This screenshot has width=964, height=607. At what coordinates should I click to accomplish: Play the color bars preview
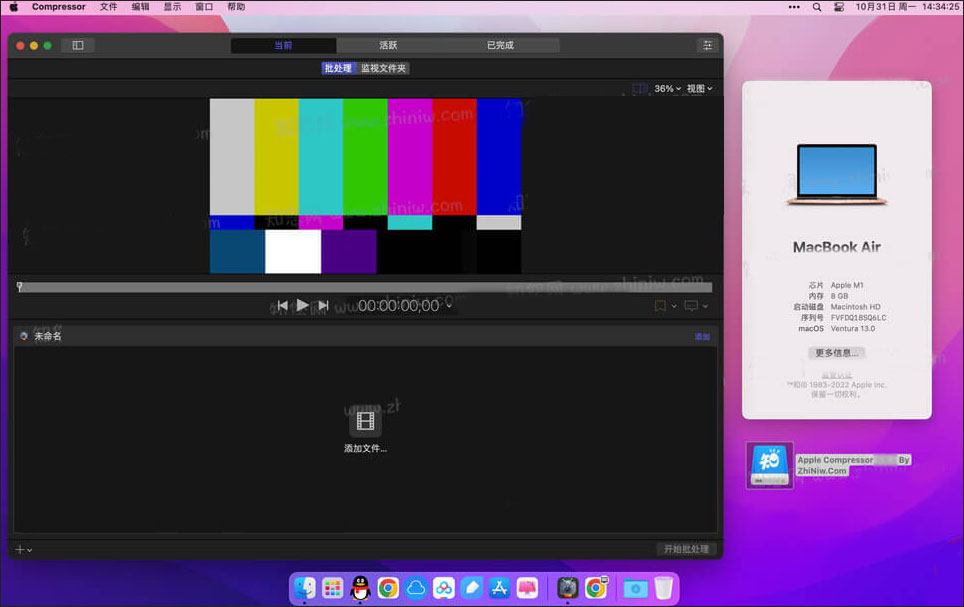point(302,305)
